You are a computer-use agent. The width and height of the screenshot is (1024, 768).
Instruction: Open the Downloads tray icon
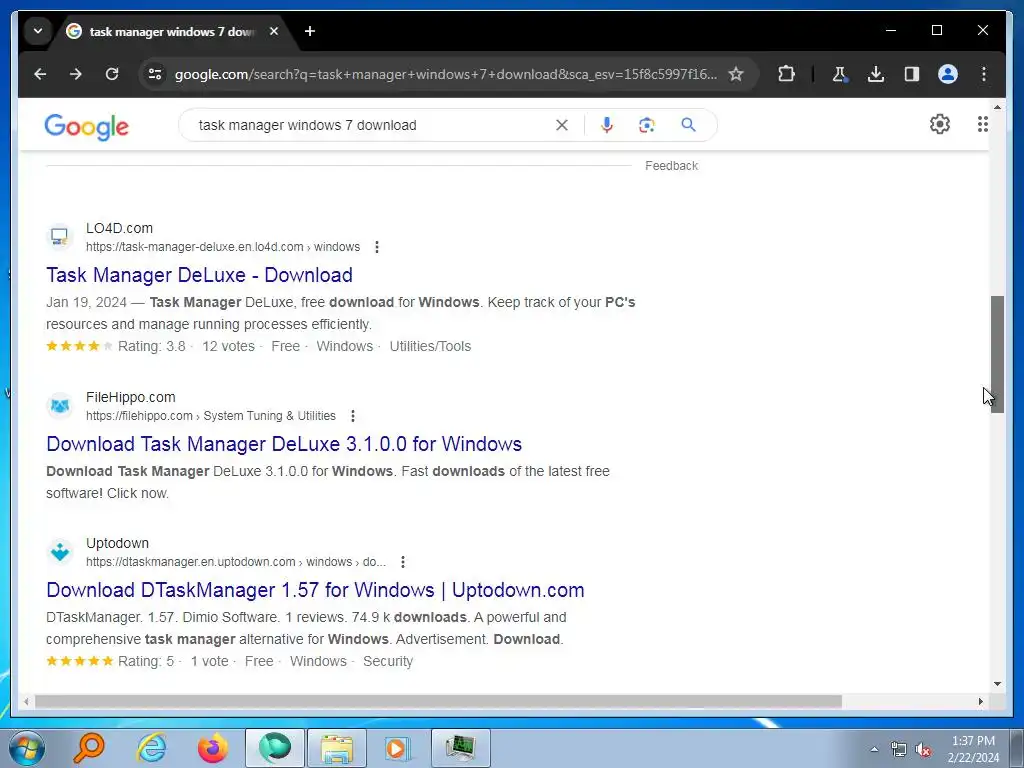coord(876,74)
